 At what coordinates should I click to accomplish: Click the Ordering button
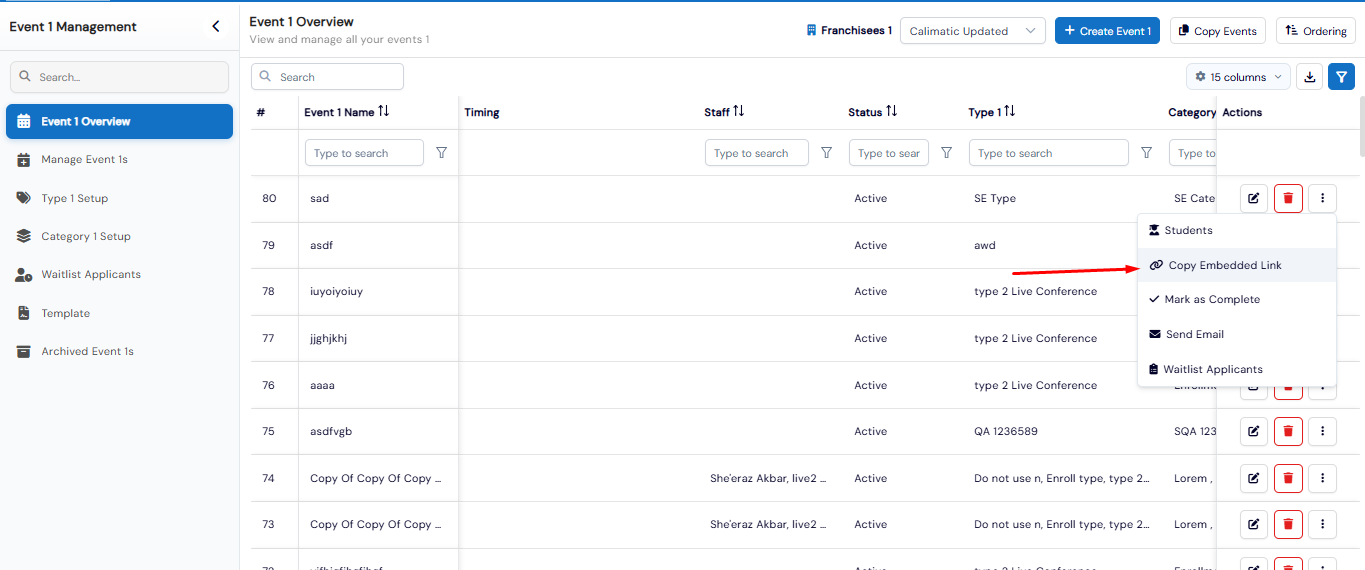click(x=1315, y=31)
